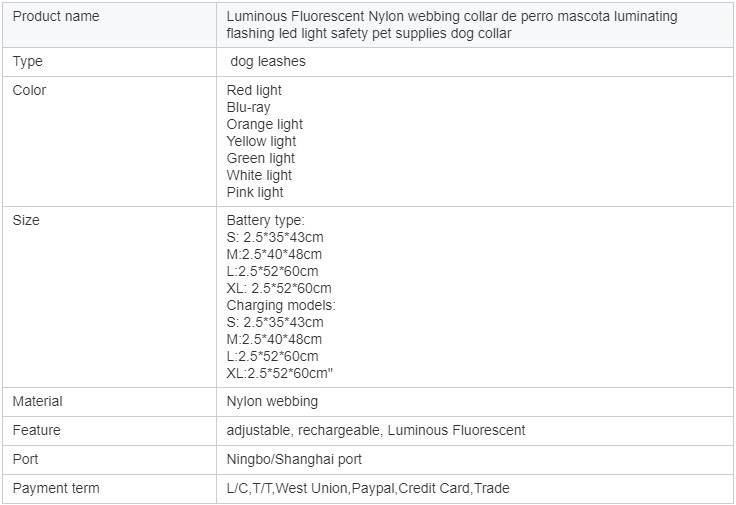This screenshot has width=736, height=505.
Task: Click the "Size" row label
Action: click(26, 220)
